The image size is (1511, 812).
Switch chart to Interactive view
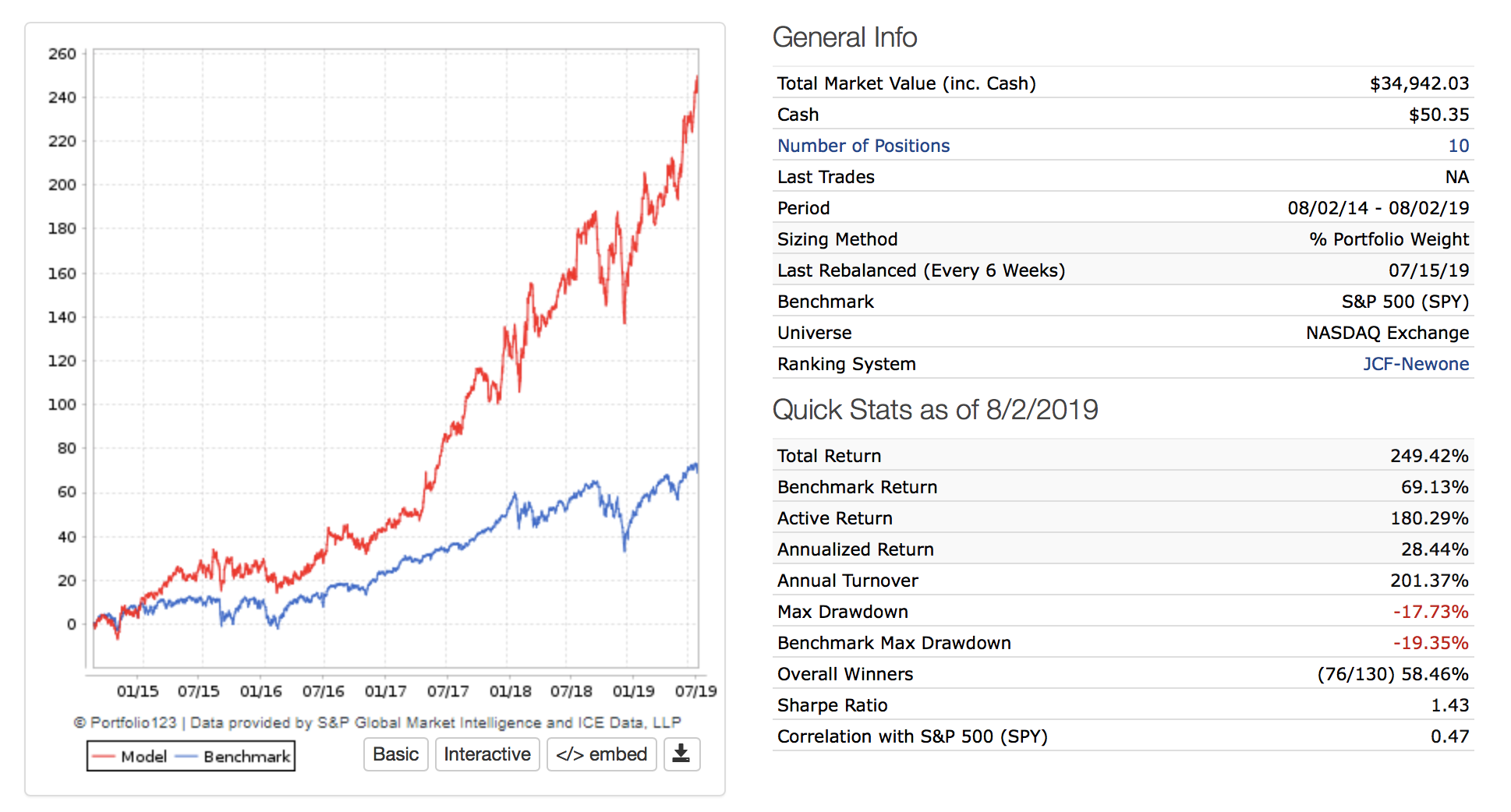[x=487, y=754]
